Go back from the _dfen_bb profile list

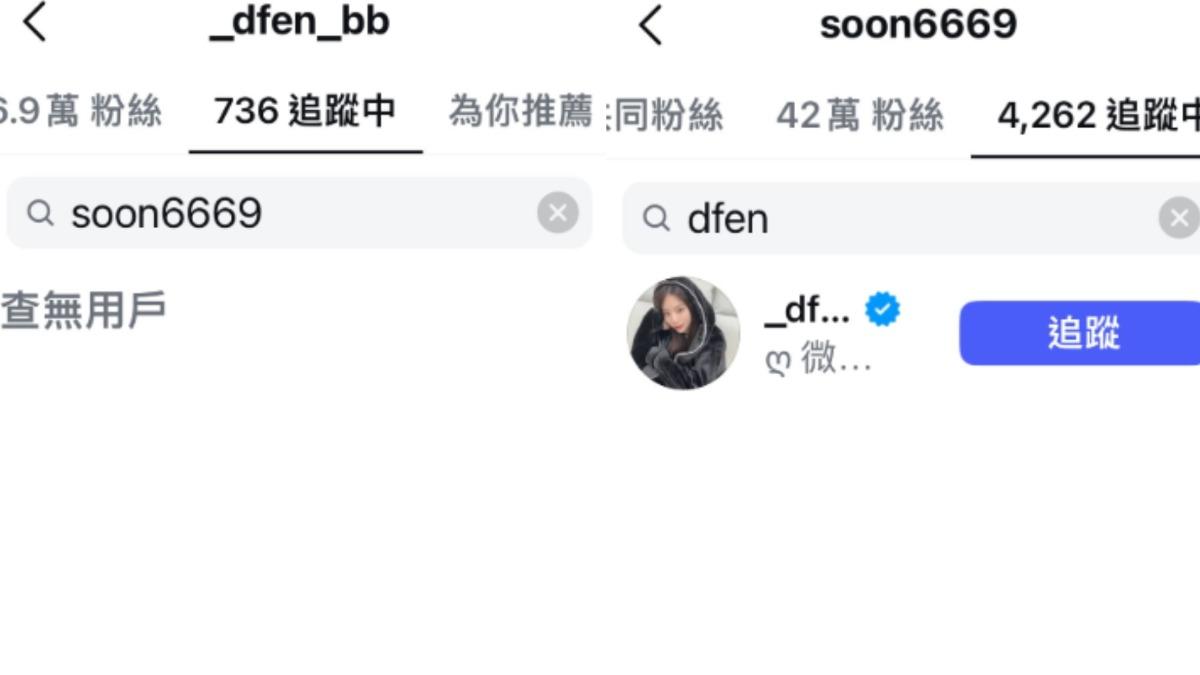click(35, 22)
